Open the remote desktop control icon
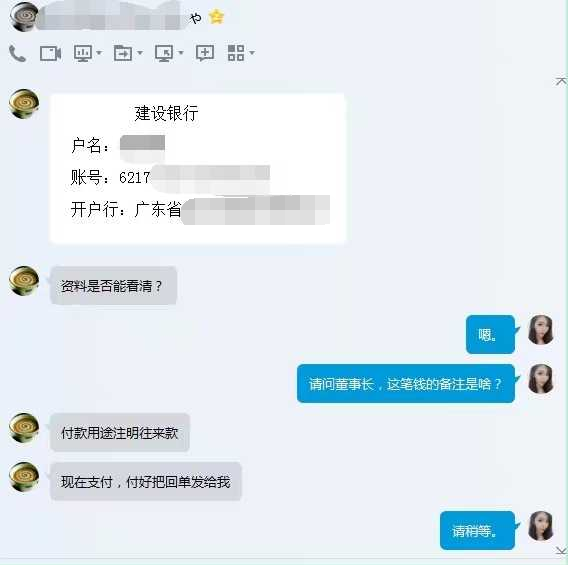This screenshot has height=565, width=568. (x=164, y=53)
